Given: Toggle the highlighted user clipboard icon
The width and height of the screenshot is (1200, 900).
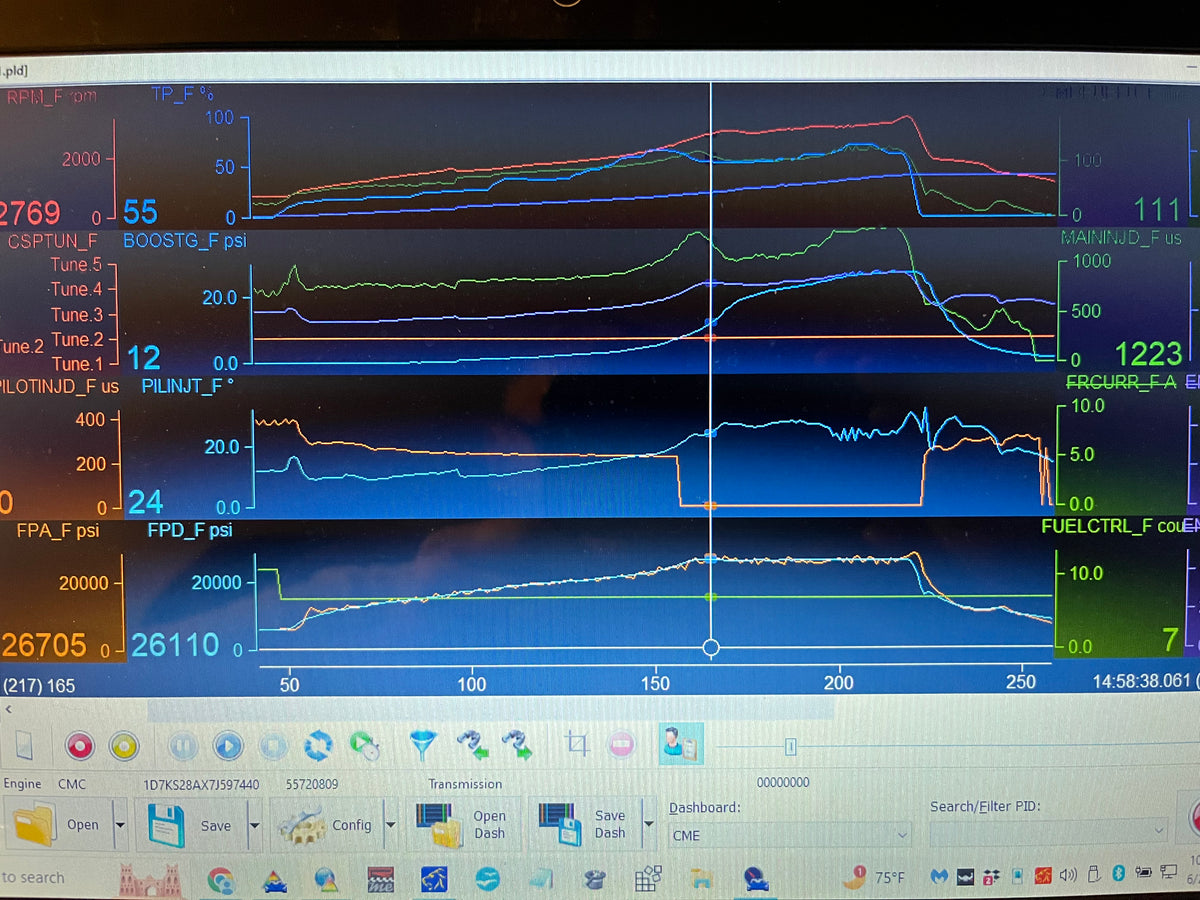Looking at the screenshot, I should coord(681,744).
